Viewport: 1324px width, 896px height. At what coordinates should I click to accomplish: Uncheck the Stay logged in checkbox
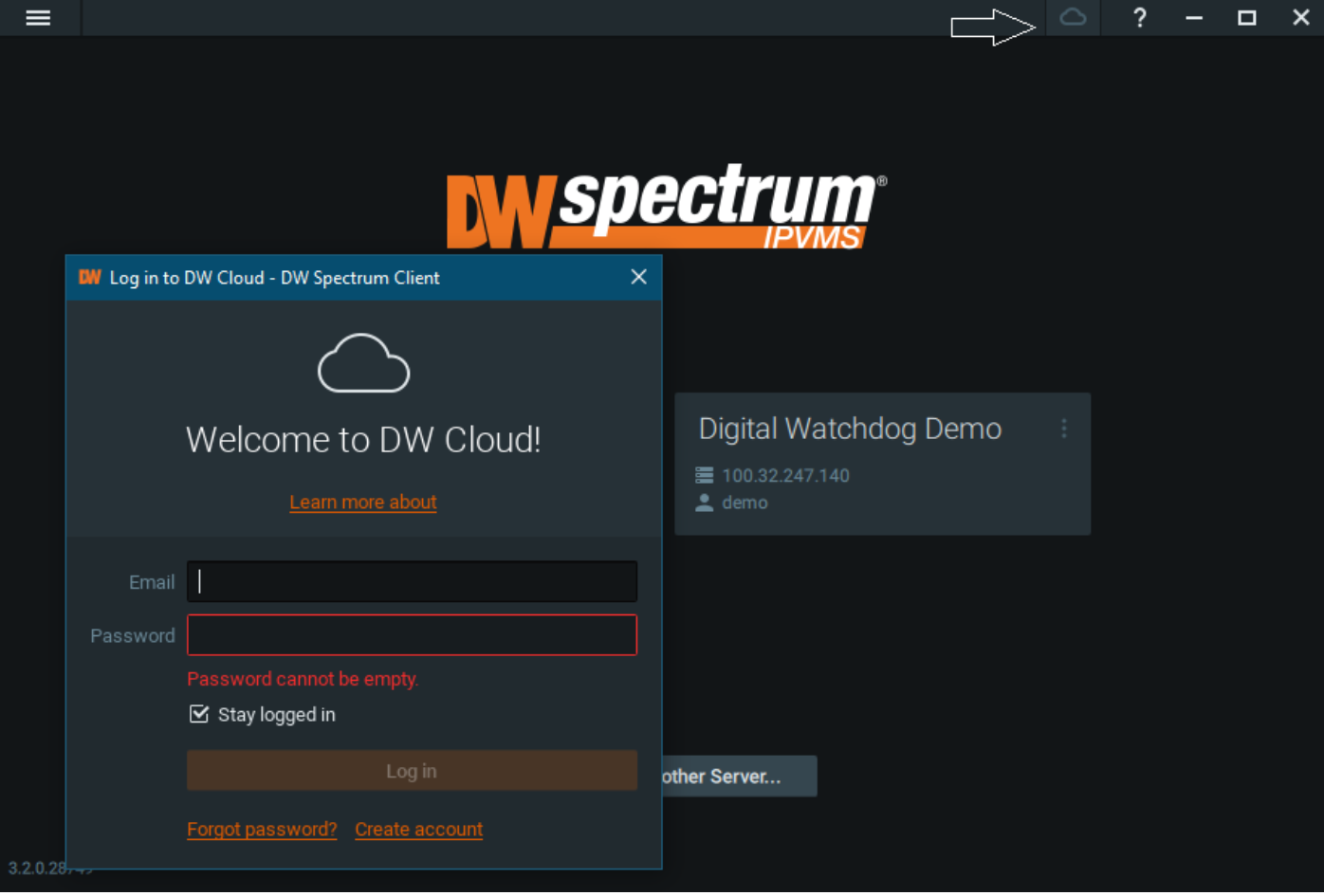(x=199, y=714)
